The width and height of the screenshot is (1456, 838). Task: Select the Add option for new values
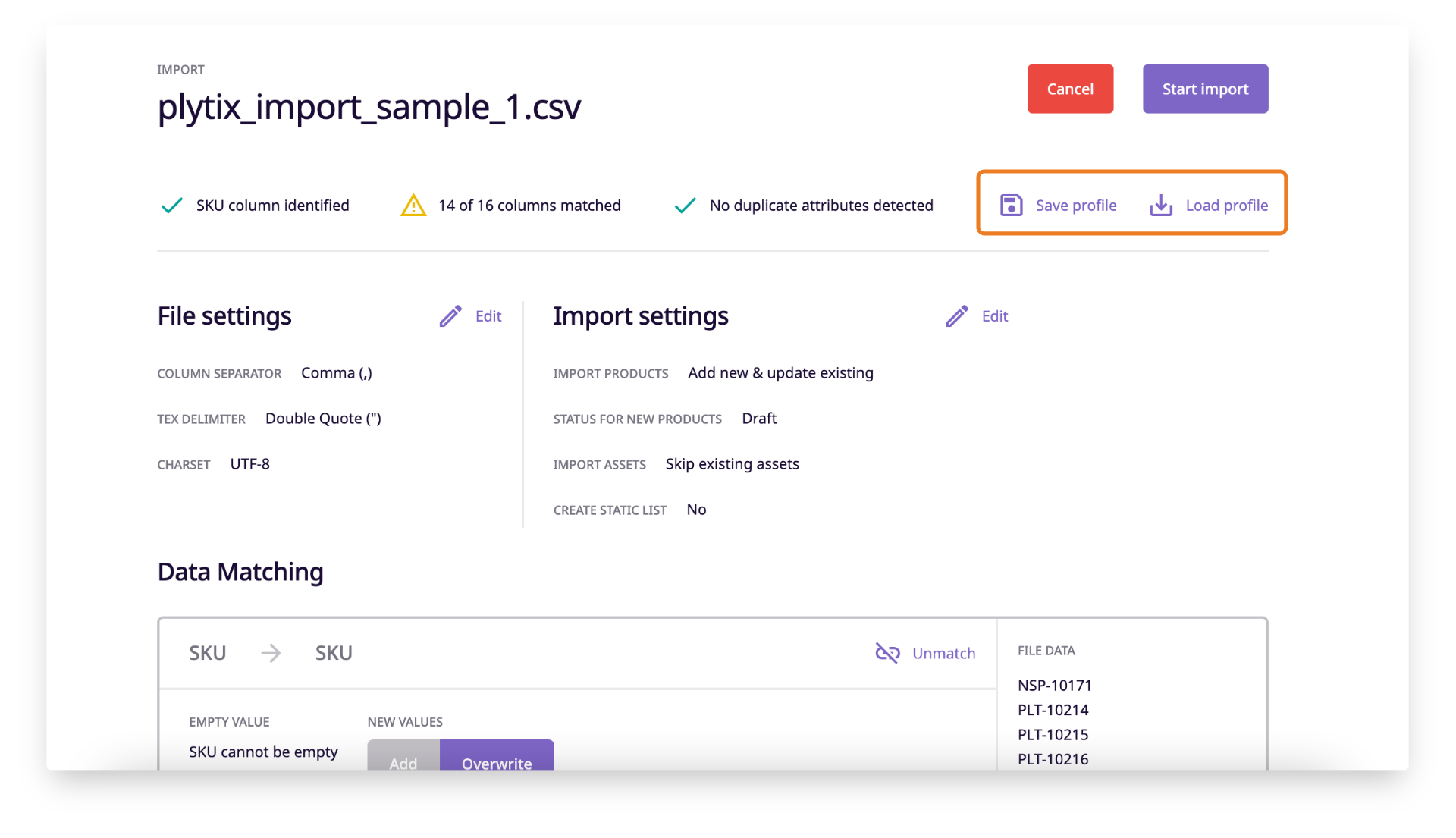coord(403,755)
